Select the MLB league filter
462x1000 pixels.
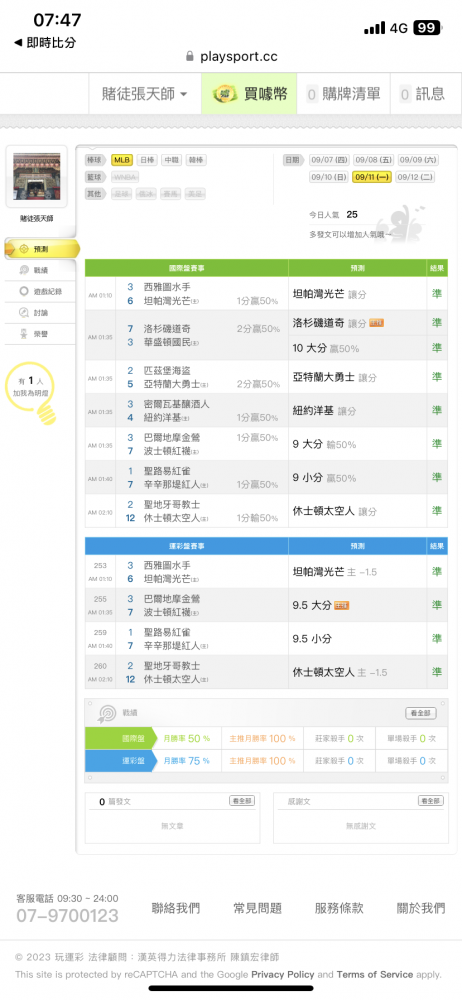(122, 160)
